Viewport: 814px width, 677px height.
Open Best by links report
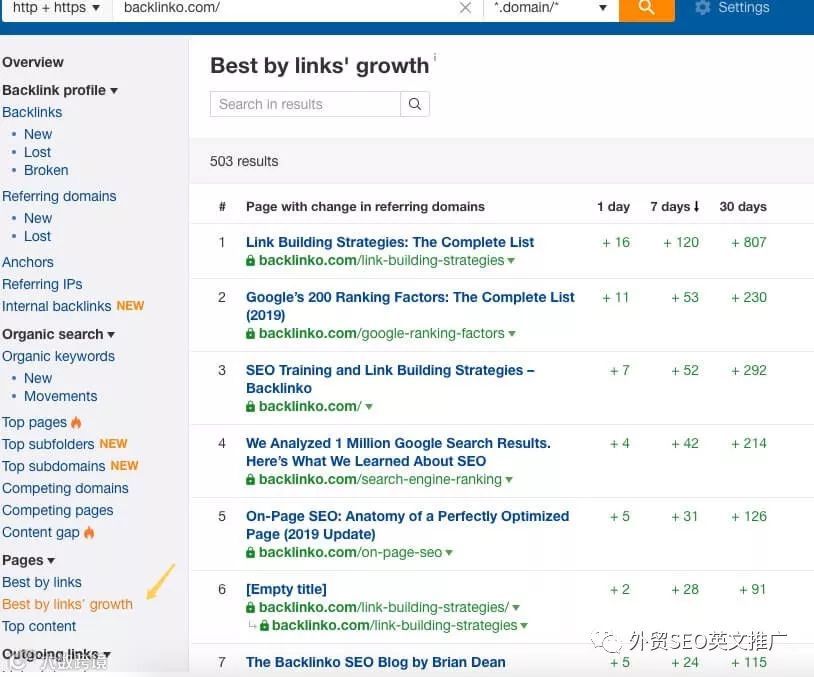(42, 583)
